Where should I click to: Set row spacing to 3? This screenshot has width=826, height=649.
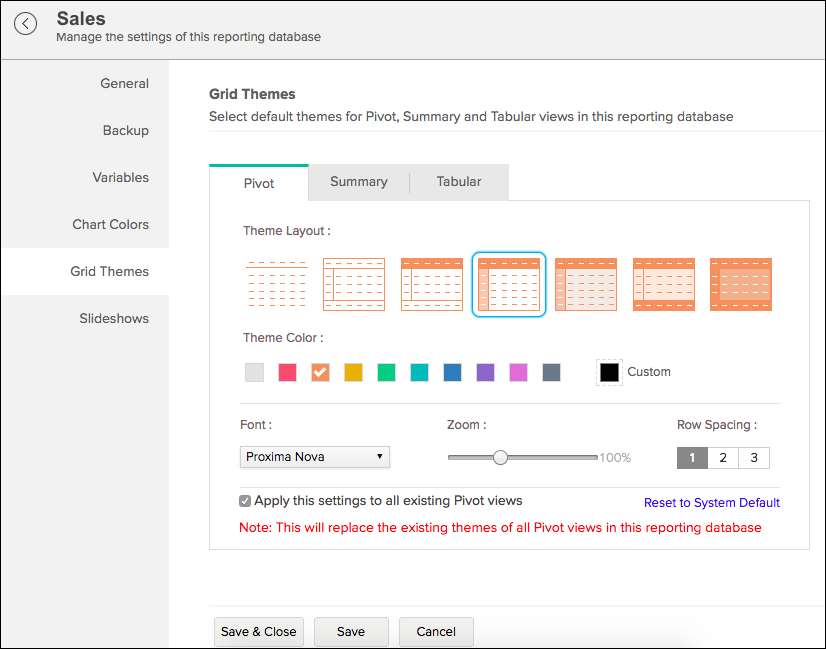(x=754, y=458)
